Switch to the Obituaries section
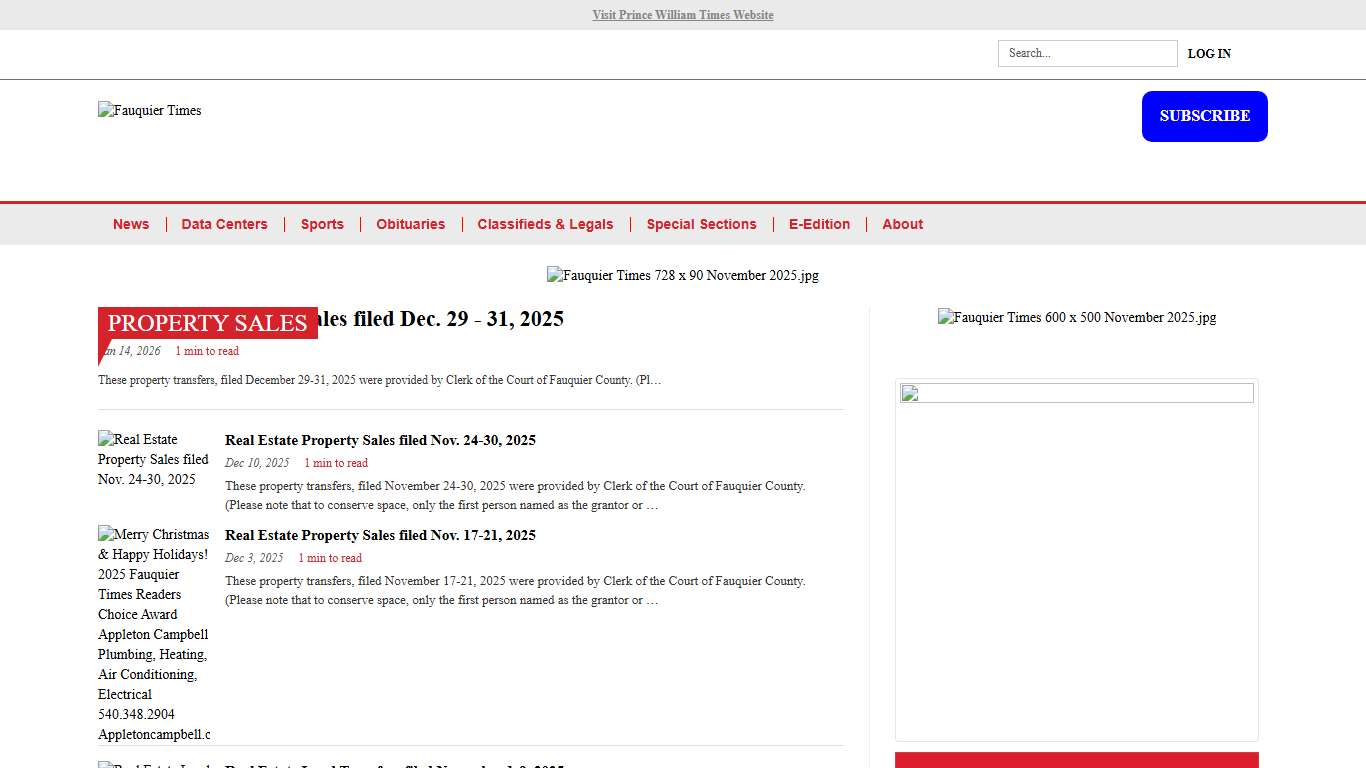The image size is (1366, 768). tap(410, 224)
